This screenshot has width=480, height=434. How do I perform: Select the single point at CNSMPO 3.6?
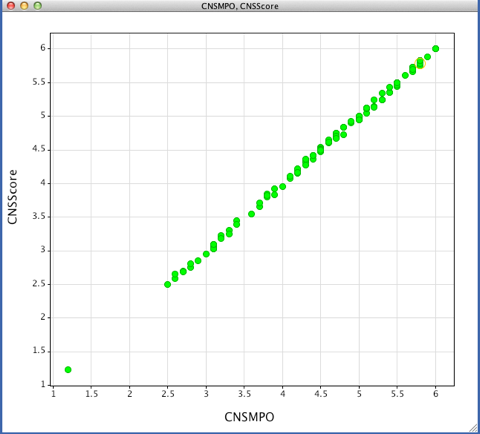click(252, 214)
